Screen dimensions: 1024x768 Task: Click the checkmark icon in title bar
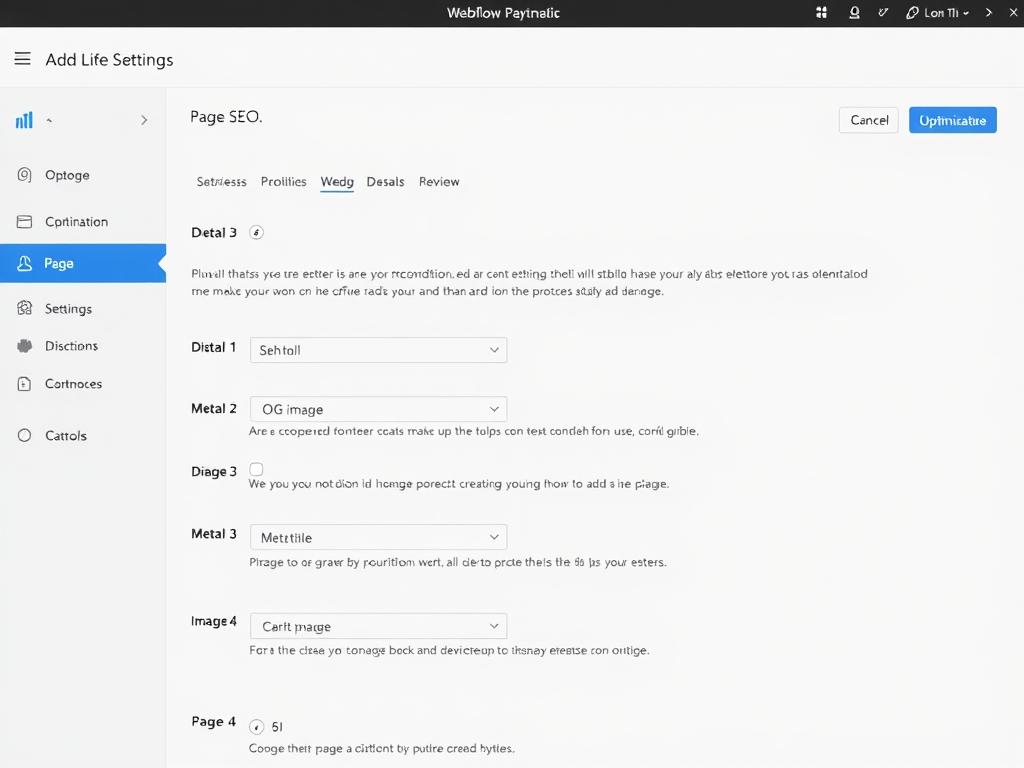coord(883,12)
